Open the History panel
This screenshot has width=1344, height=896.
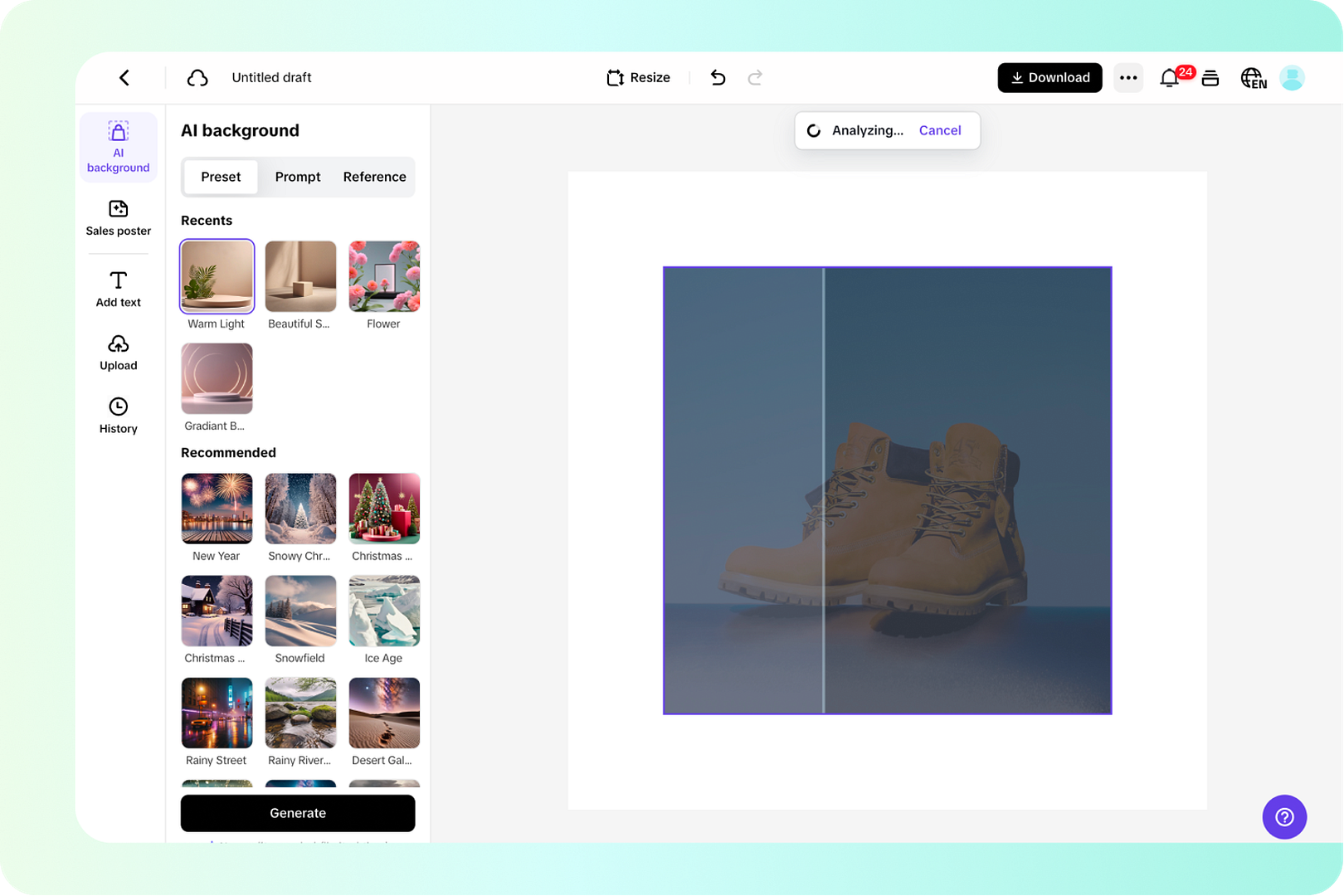click(119, 416)
